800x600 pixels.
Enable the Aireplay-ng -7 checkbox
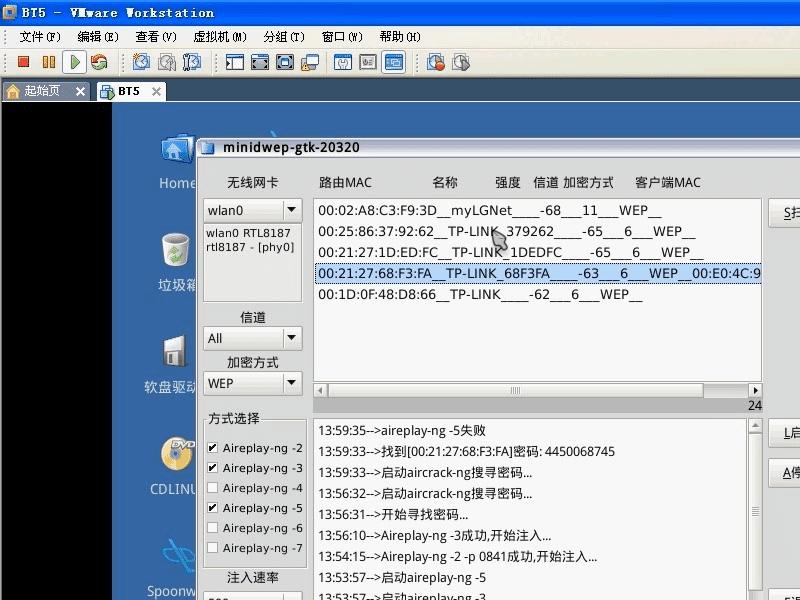pos(213,547)
